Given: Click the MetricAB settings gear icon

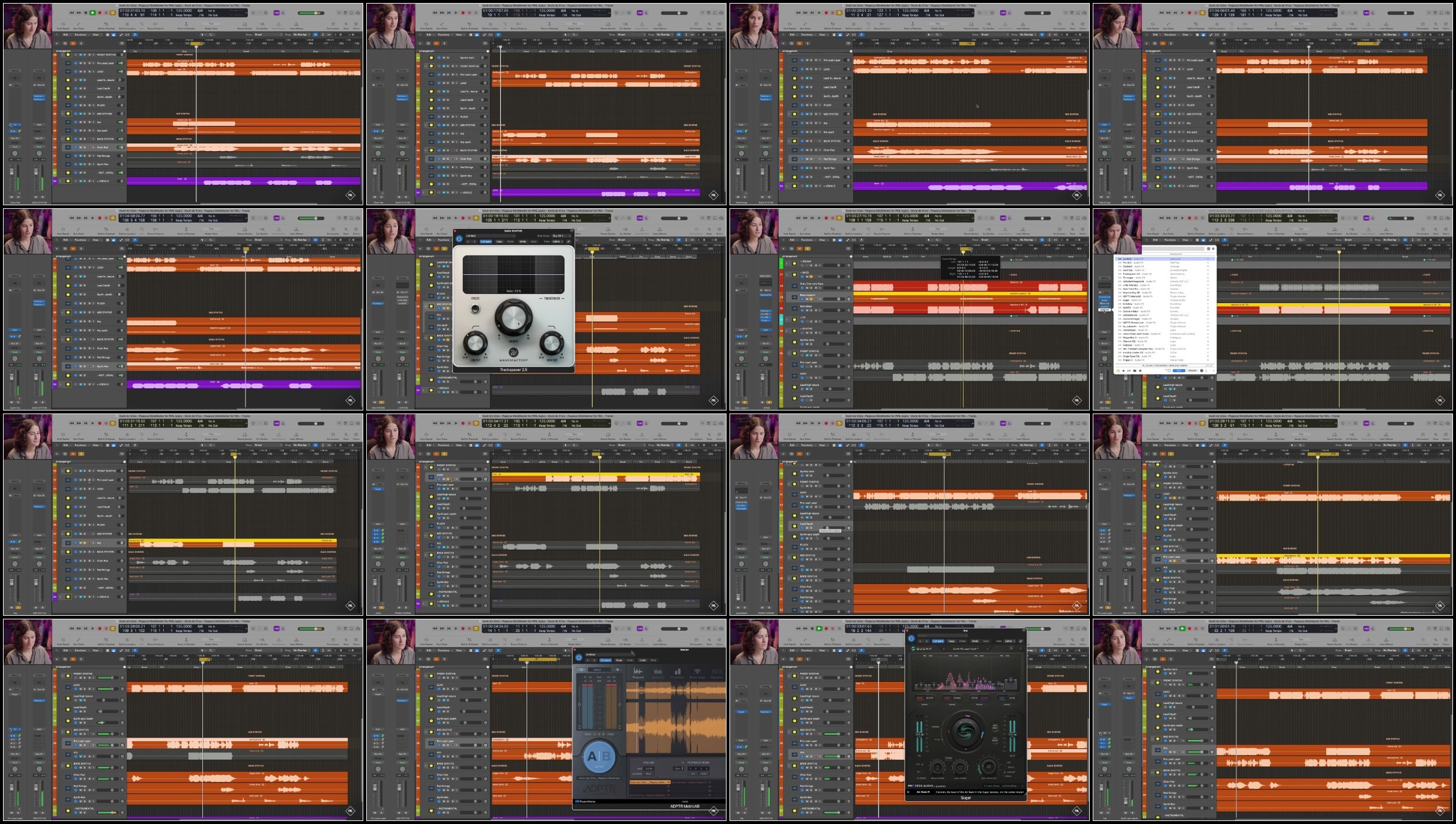Looking at the screenshot, I should tap(618, 669).
